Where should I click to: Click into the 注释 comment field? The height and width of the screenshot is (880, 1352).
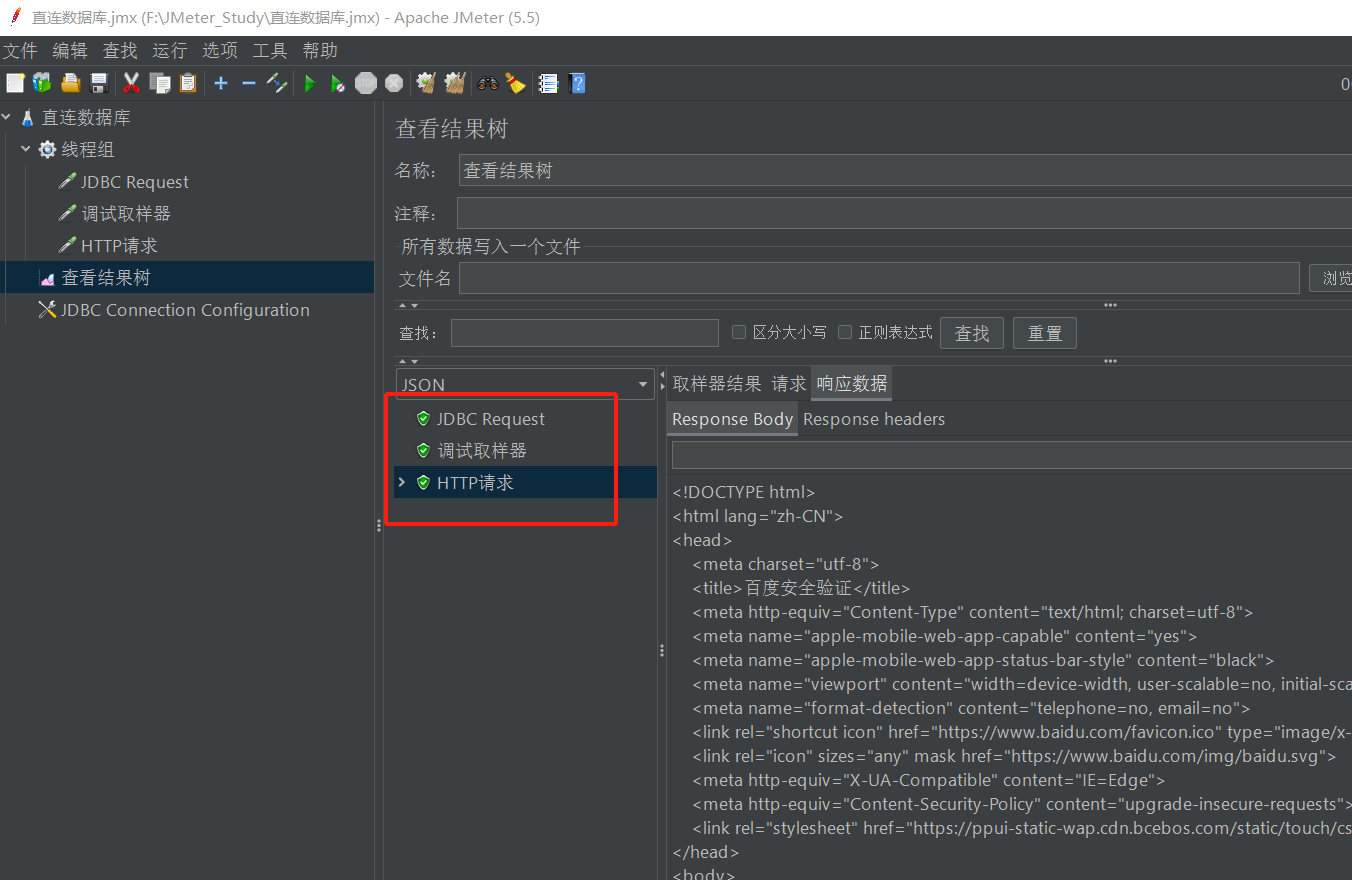point(904,213)
